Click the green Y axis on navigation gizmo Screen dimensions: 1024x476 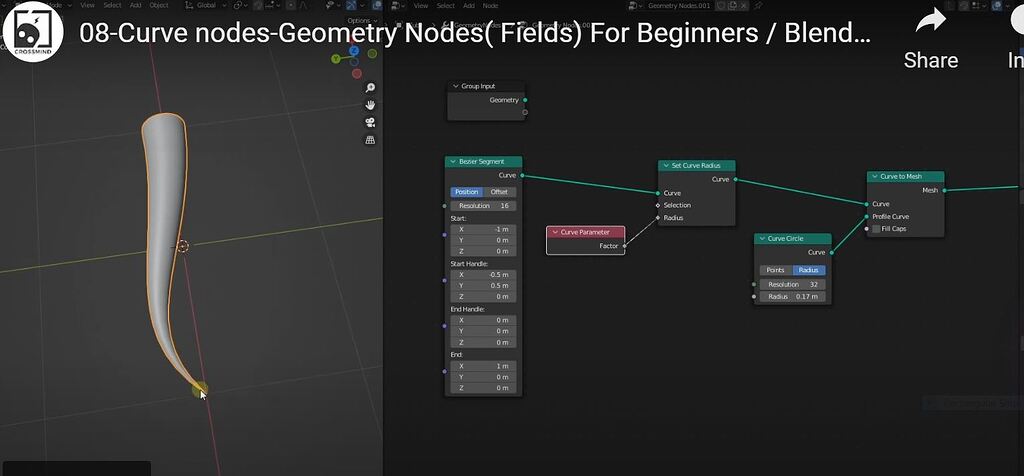tap(336, 59)
